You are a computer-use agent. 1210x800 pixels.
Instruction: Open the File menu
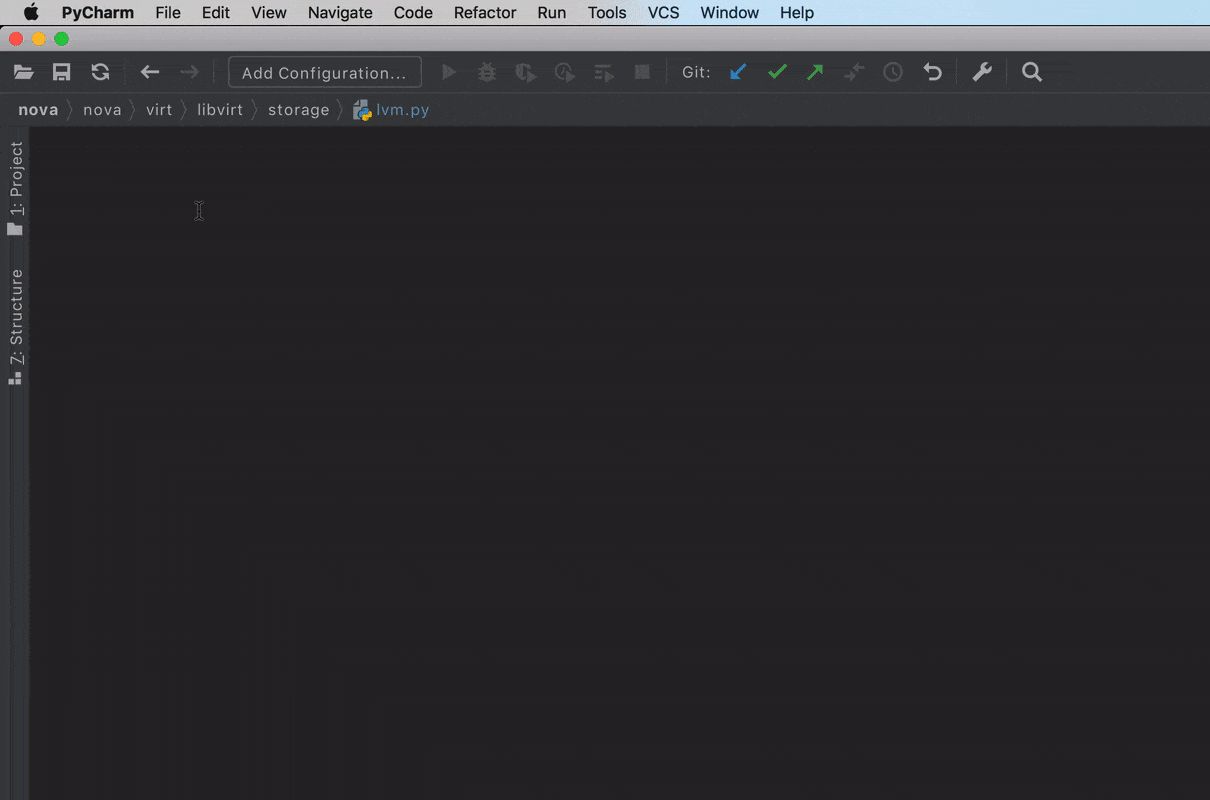(x=168, y=13)
